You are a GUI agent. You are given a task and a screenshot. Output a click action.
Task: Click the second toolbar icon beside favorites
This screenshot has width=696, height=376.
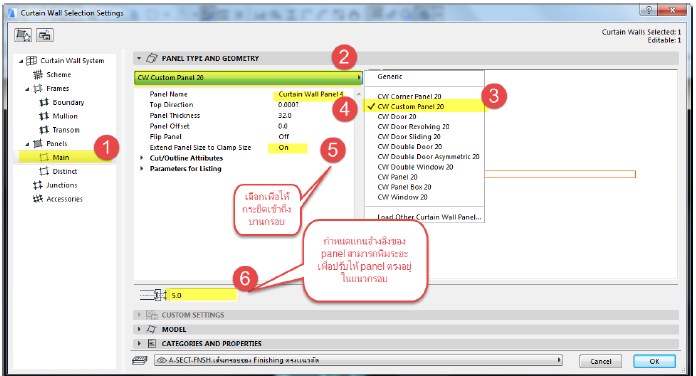[45, 35]
